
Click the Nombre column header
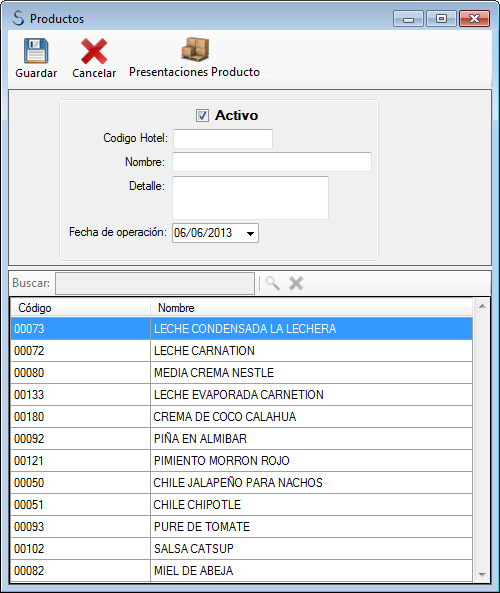(312, 308)
